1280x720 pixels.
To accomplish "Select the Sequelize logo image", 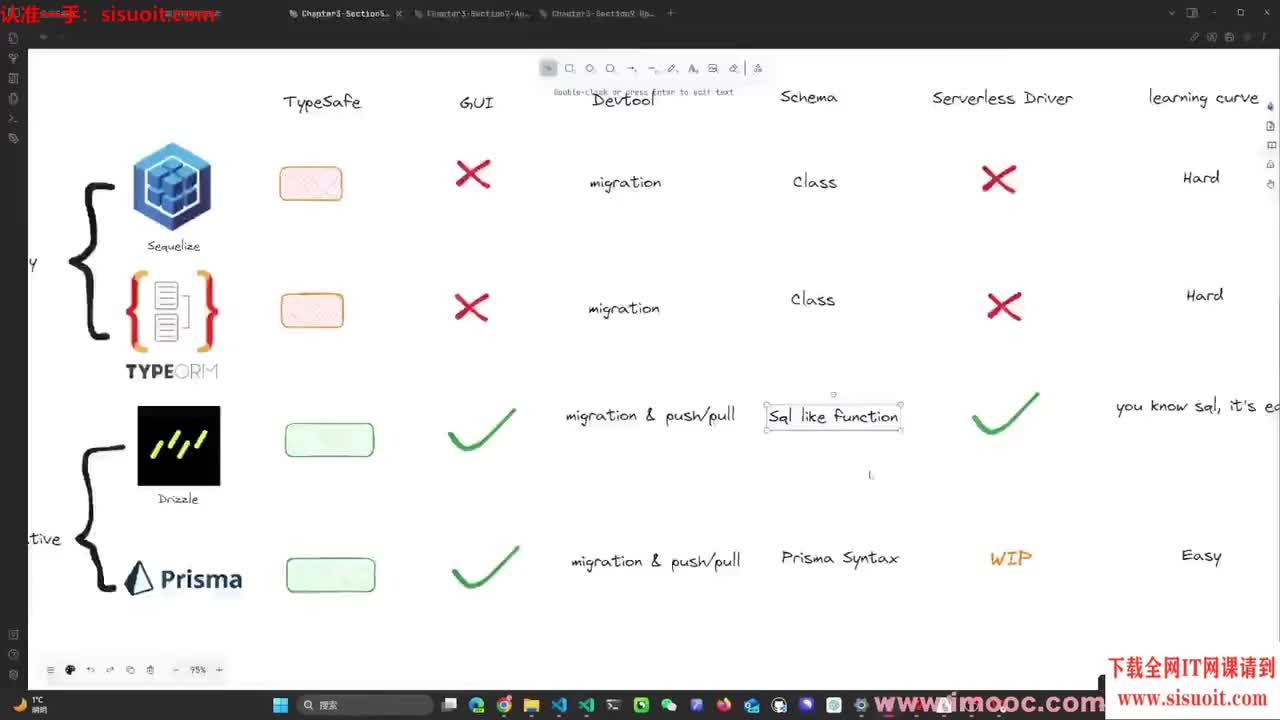I will (172, 187).
